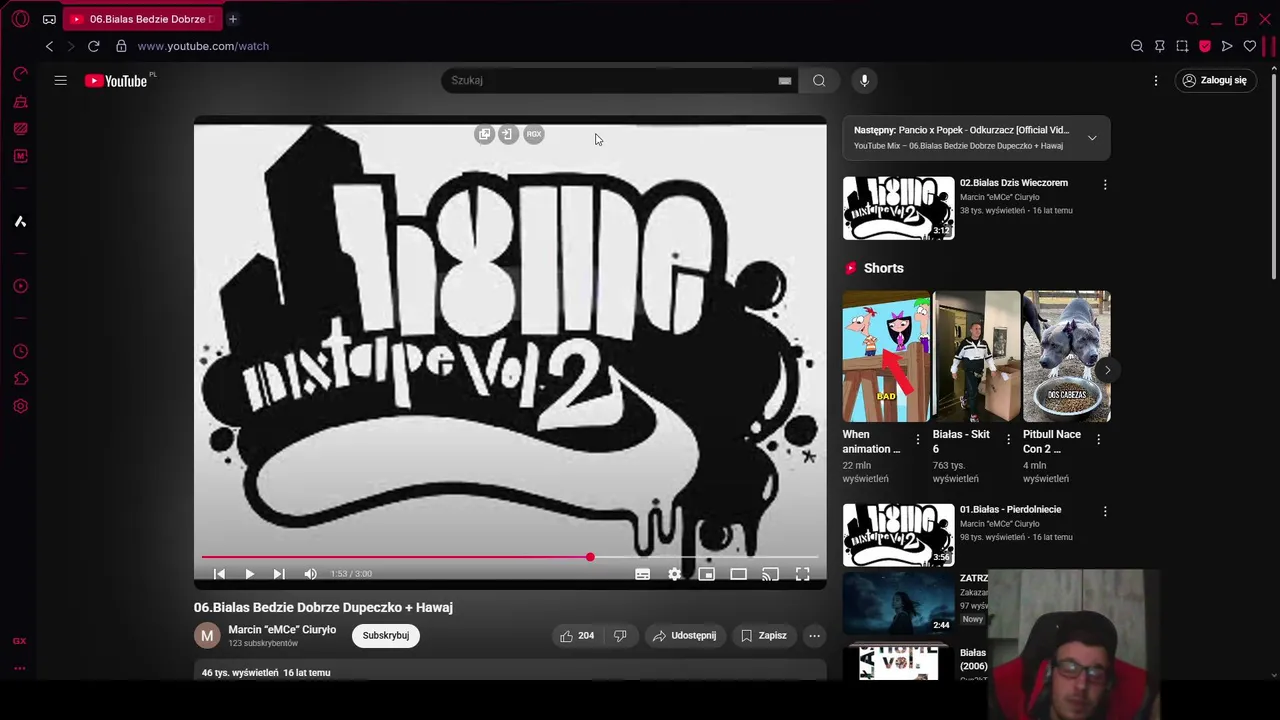Enable the miniplayer mode
Viewport: 1280px width, 720px height.
[706, 574]
